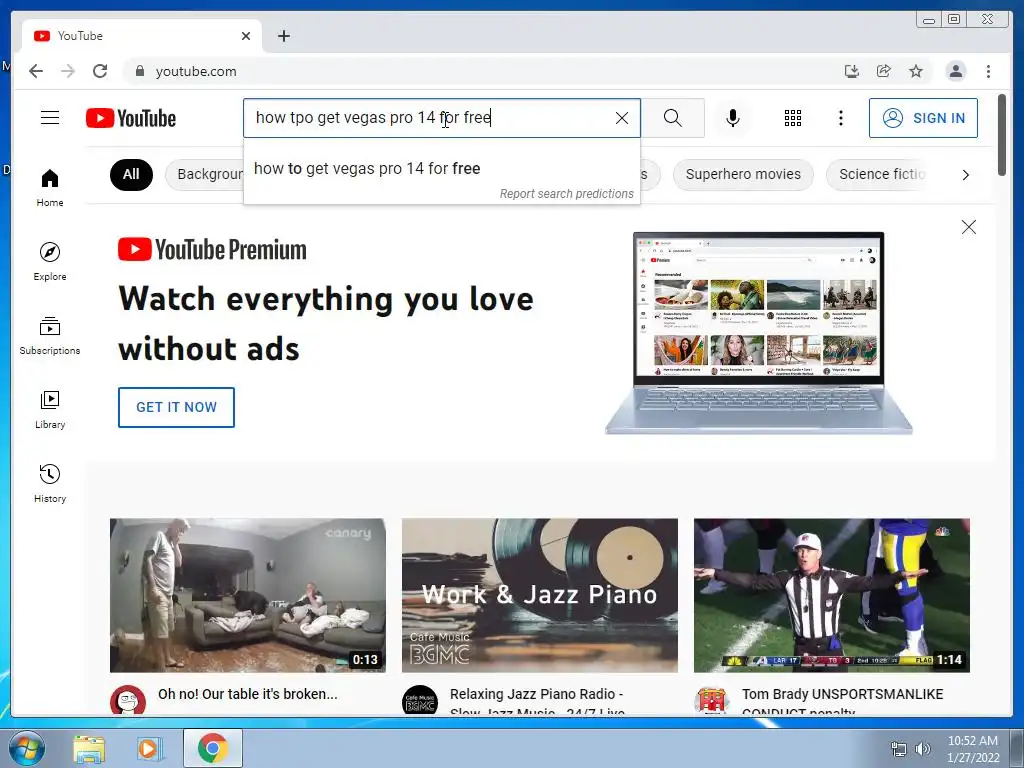Open the broken table video thumbnail

click(248, 595)
